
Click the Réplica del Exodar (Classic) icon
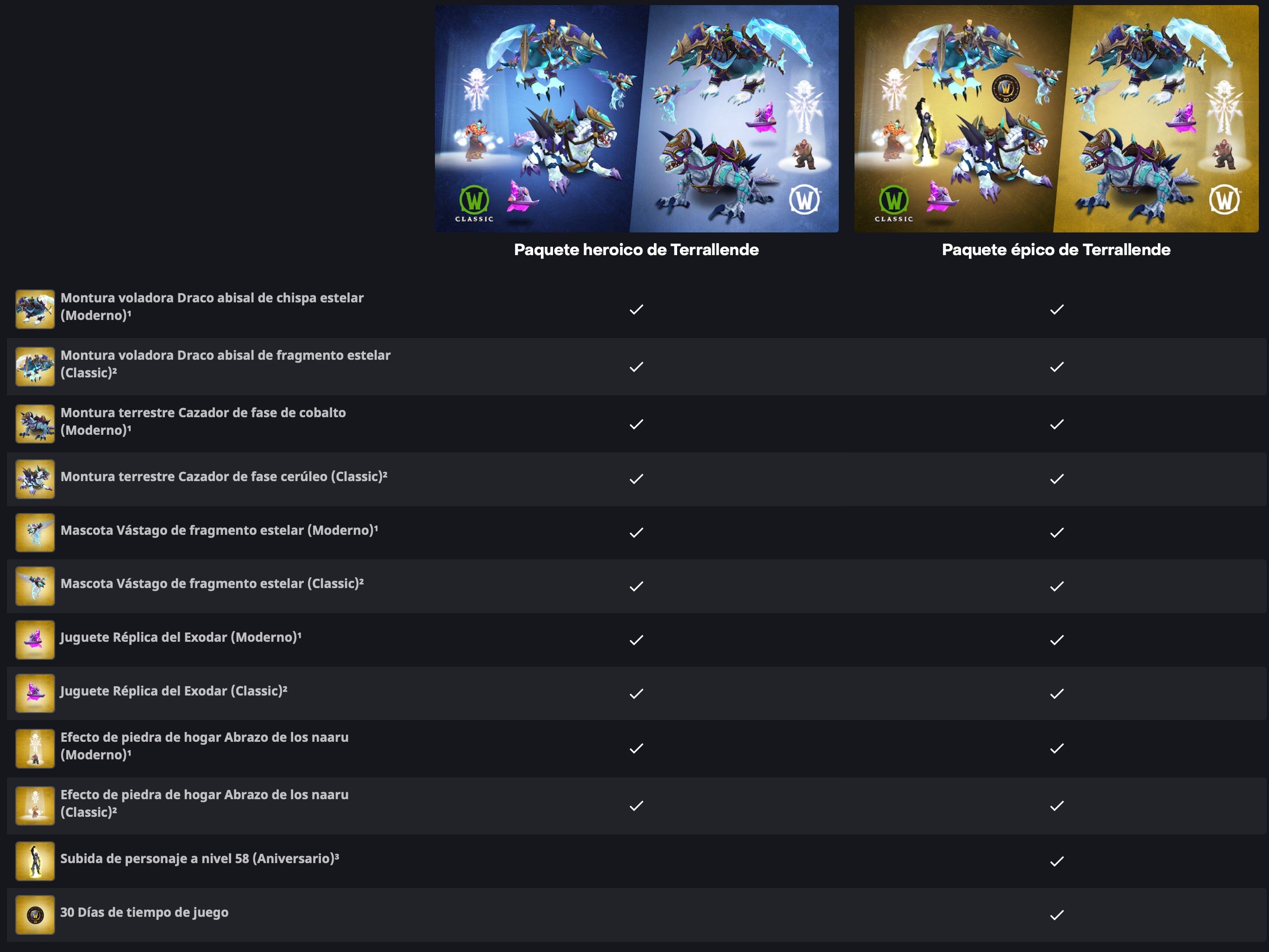(x=35, y=693)
